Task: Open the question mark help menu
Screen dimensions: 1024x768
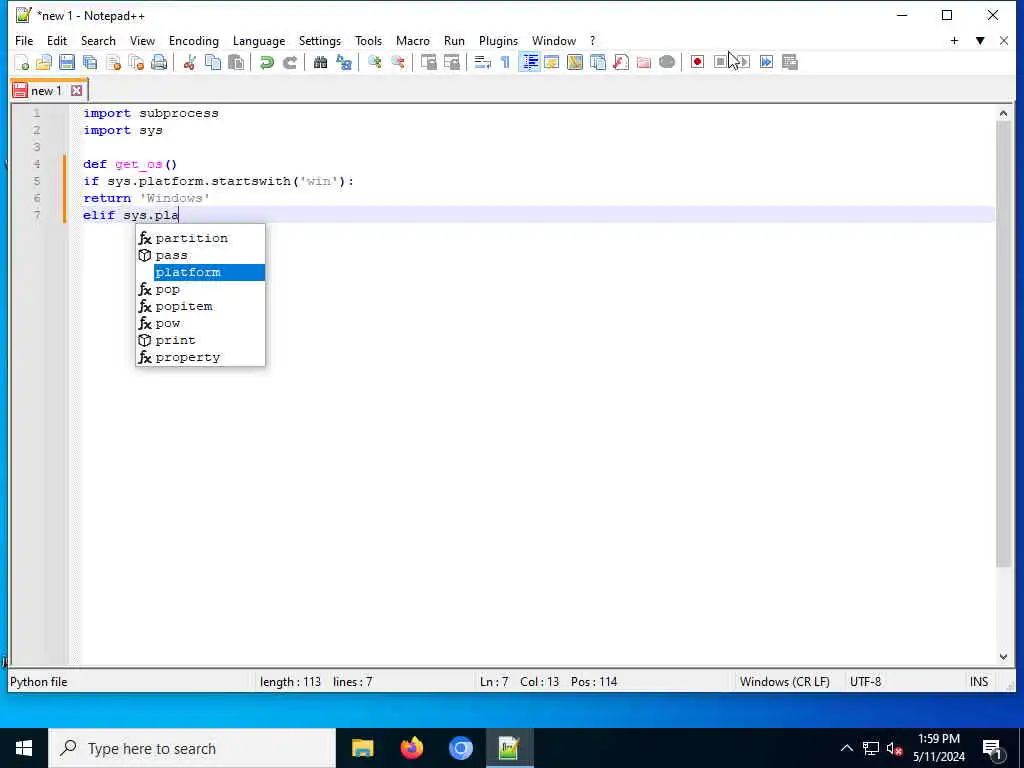Action: 592,40
